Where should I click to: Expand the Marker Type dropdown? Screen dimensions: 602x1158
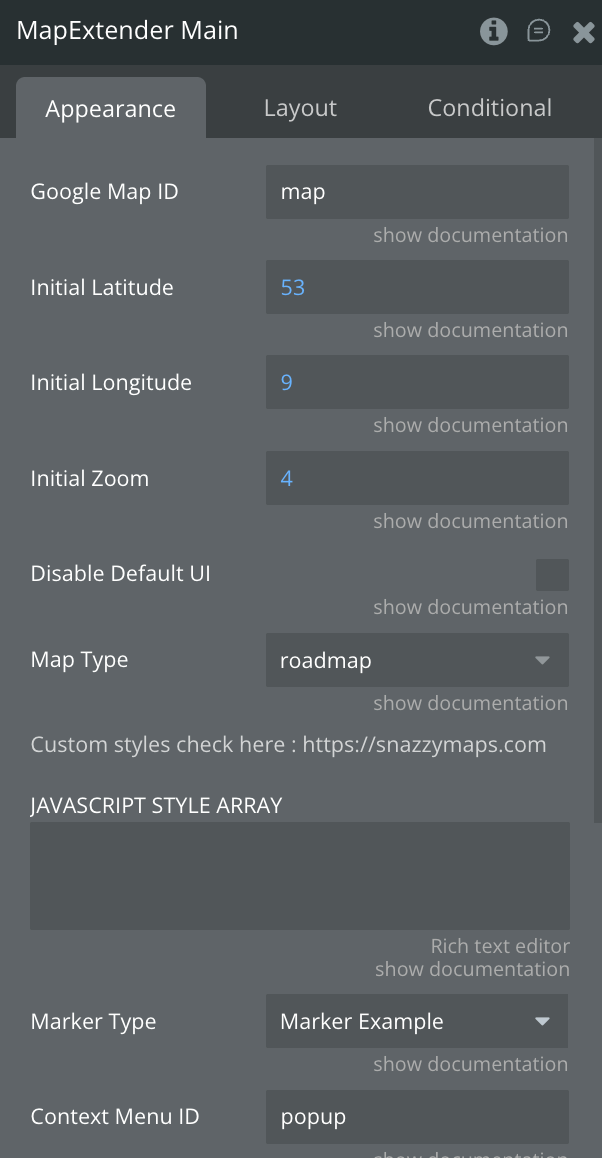(417, 1021)
